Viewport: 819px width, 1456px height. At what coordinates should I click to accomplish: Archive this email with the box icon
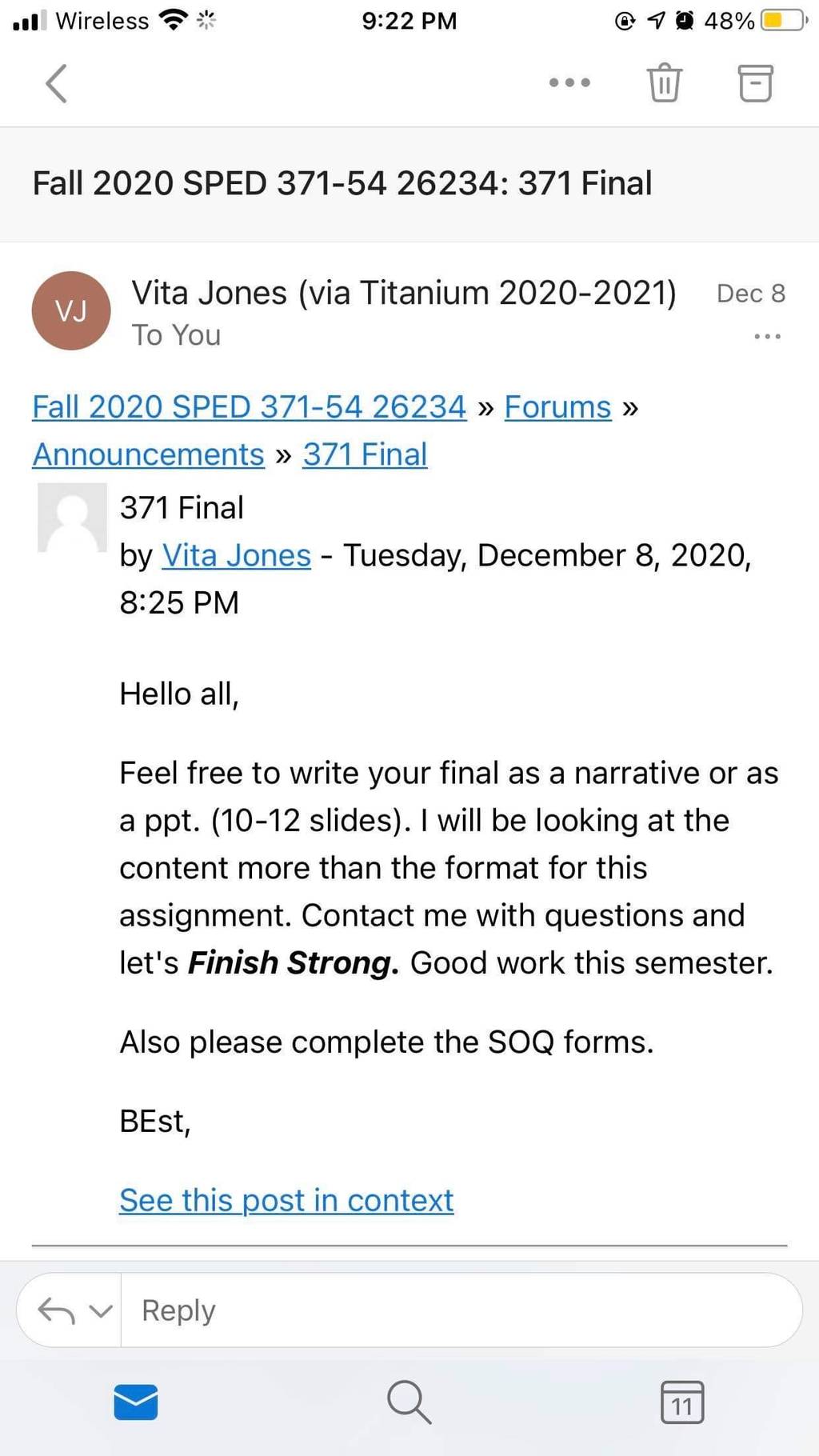coord(755,82)
